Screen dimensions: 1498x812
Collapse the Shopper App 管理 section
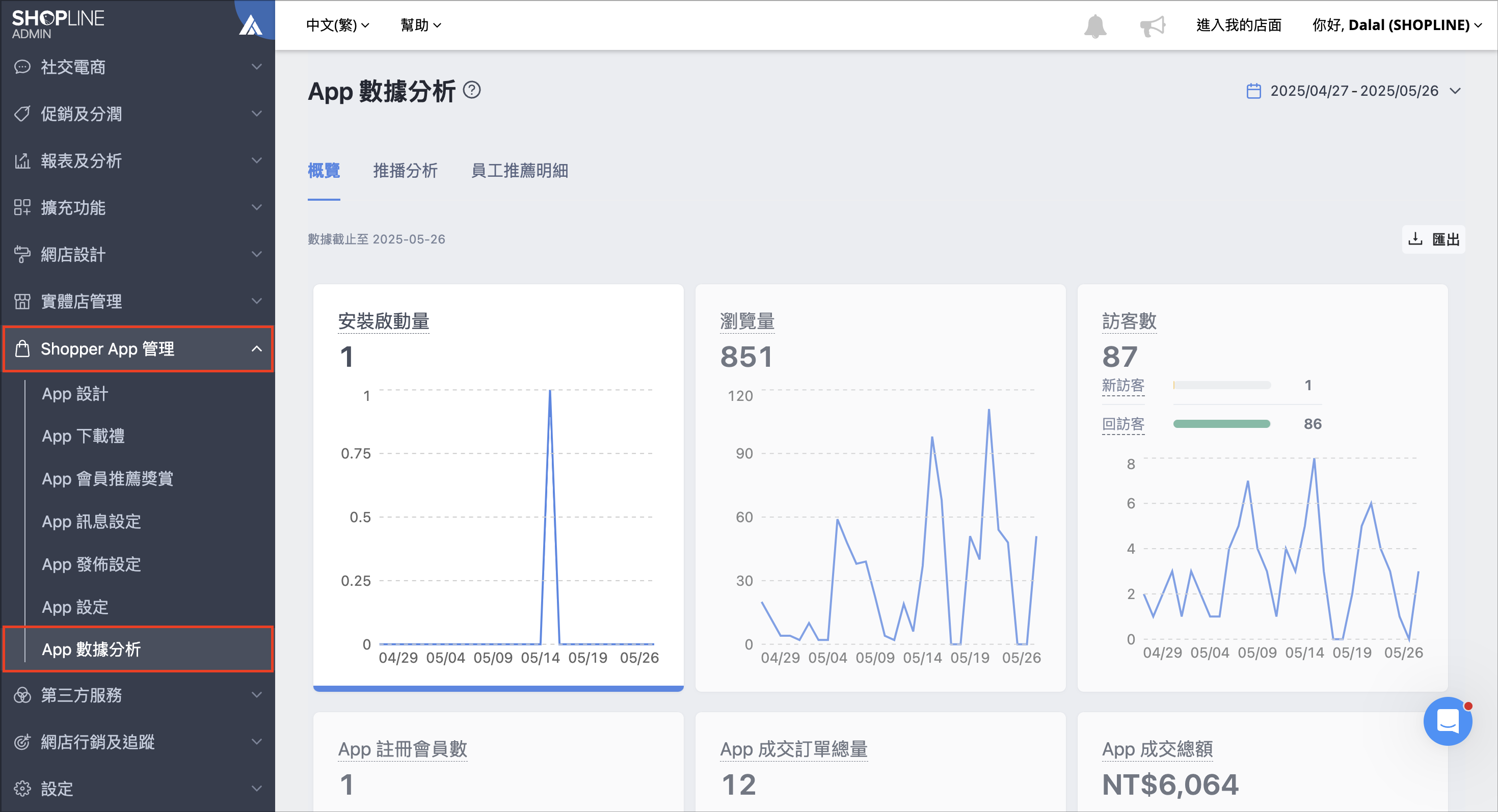[x=256, y=349]
